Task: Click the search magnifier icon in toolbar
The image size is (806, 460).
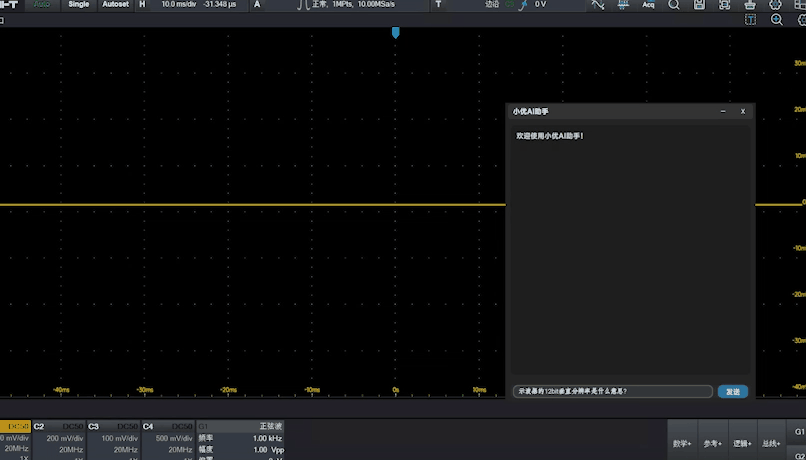Action: (x=674, y=5)
